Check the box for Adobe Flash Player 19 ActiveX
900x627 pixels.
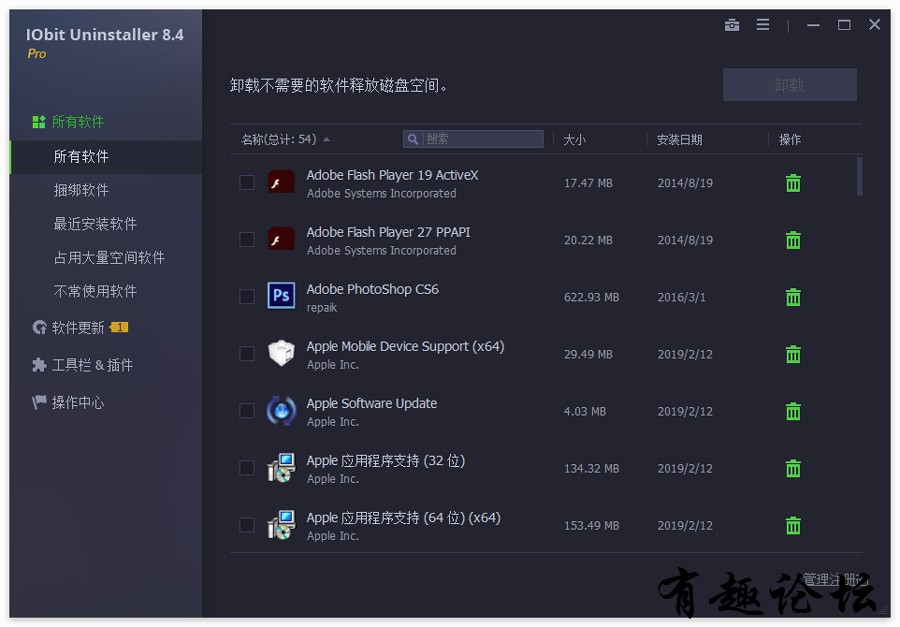click(x=247, y=183)
